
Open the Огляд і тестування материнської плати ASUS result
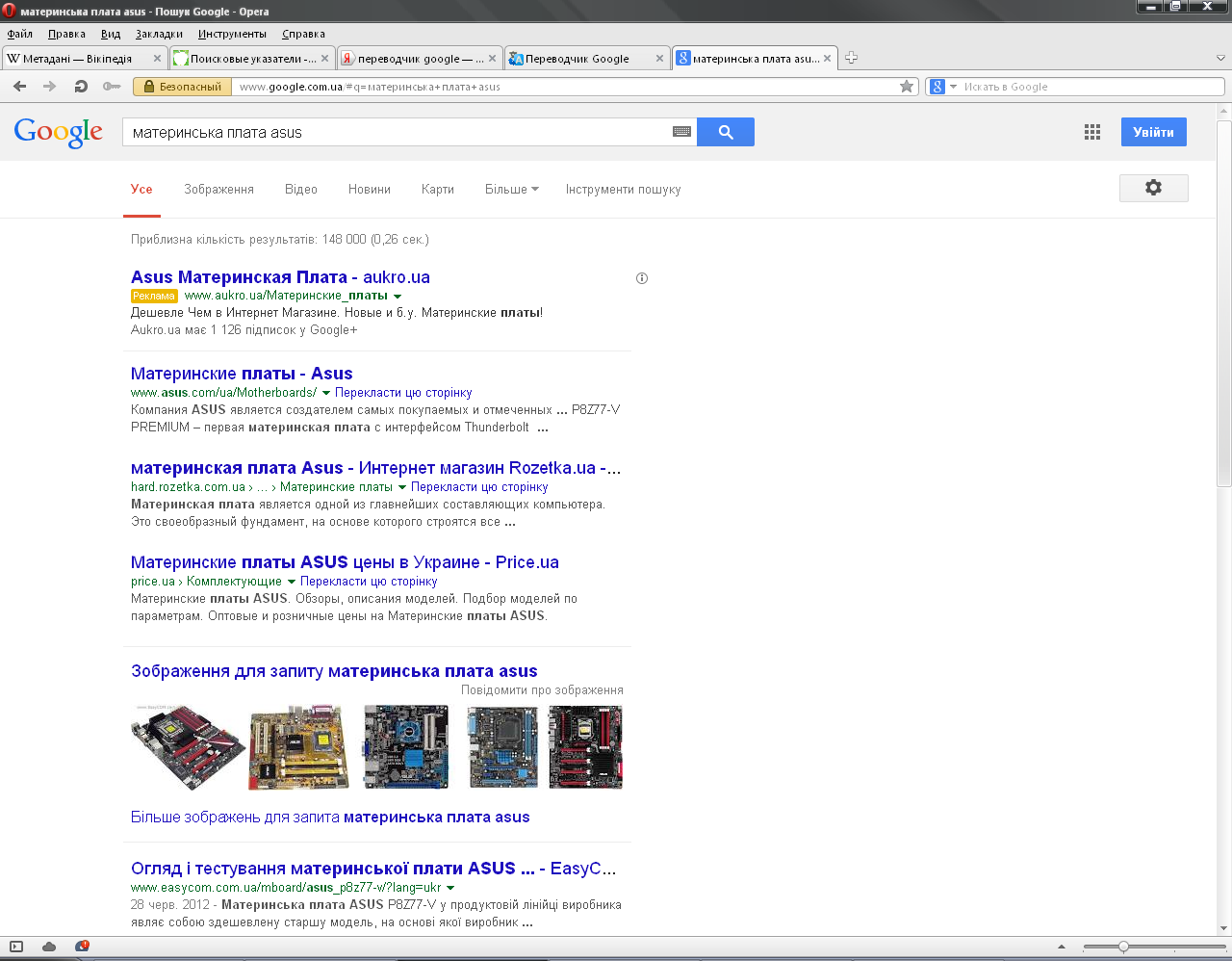point(373,869)
